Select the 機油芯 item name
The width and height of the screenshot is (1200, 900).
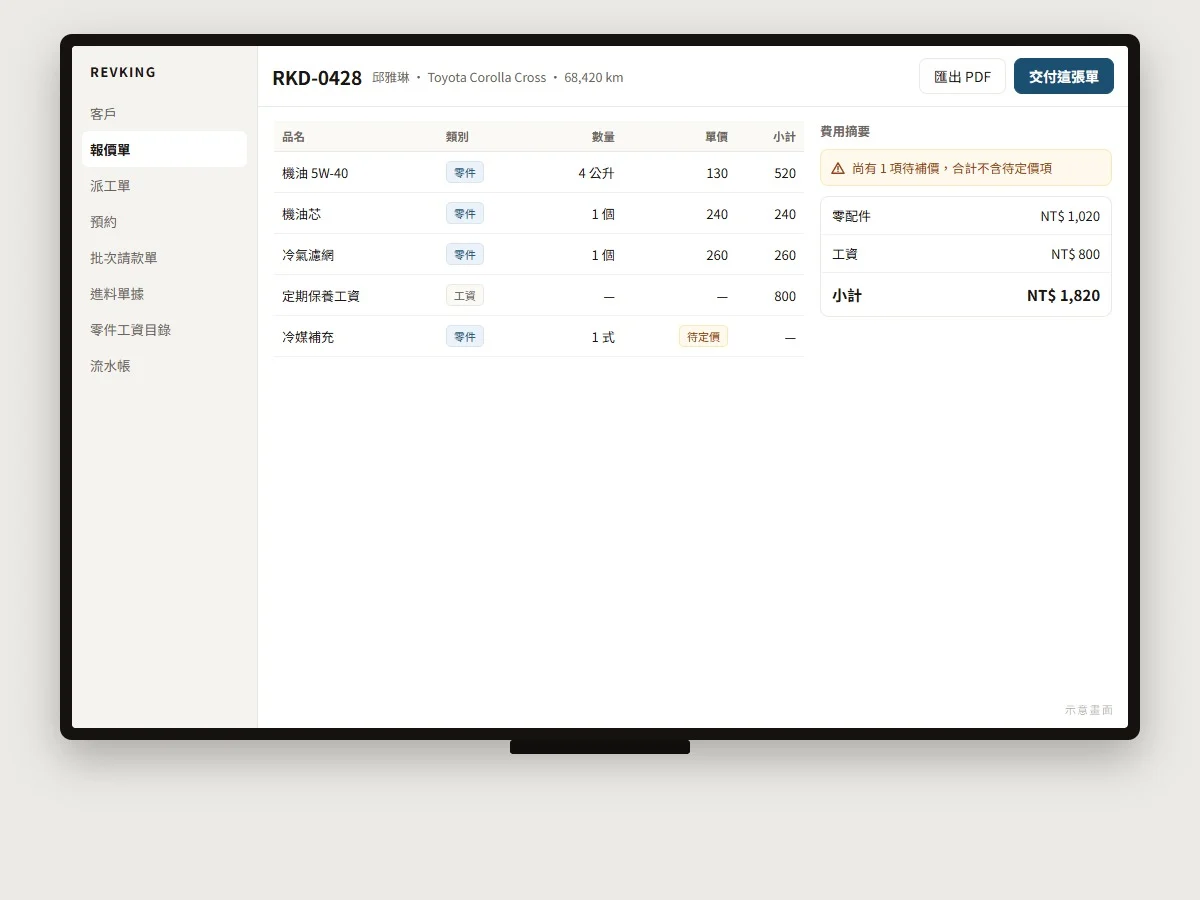[x=302, y=214]
